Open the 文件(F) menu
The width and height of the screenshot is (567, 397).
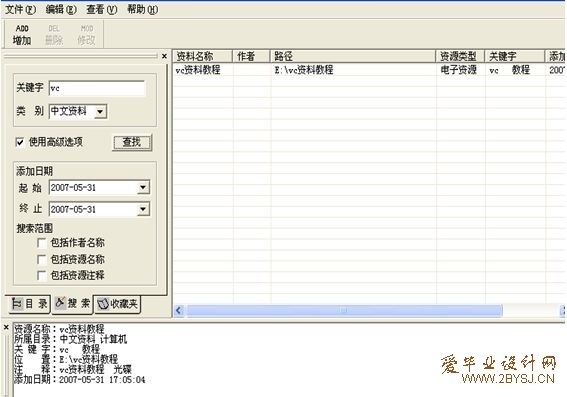pos(20,9)
